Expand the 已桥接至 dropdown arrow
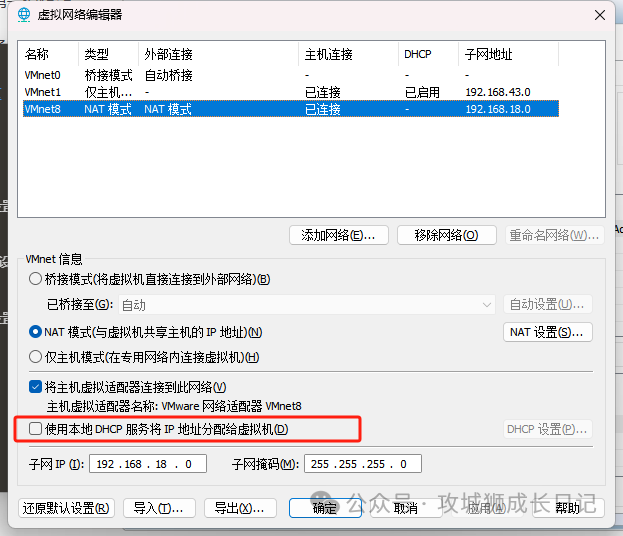Screen dimensions: 623x536 tap(487, 305)
